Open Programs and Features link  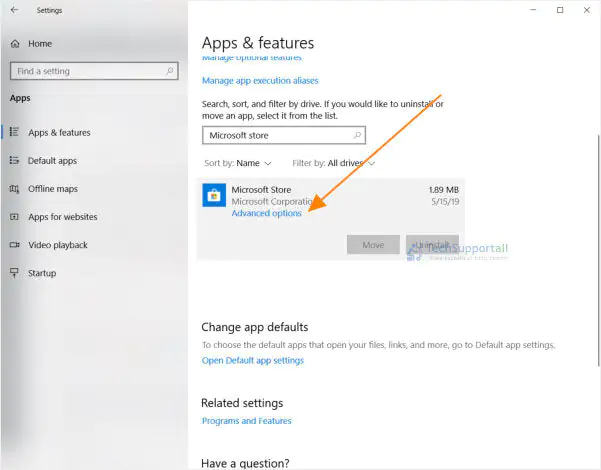point(246,421)
